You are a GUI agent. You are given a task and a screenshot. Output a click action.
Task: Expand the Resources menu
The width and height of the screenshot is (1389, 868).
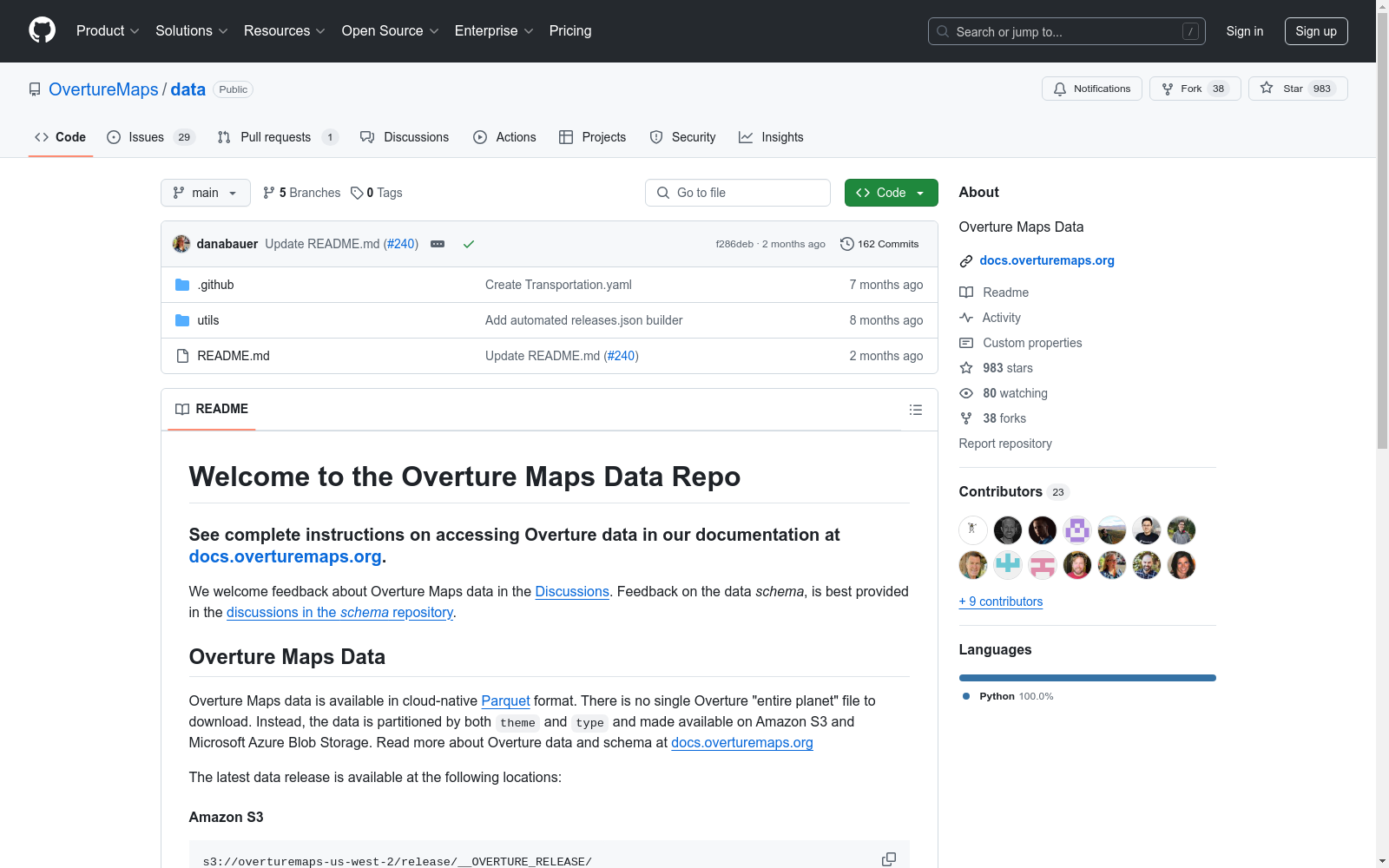coord(285,31)
